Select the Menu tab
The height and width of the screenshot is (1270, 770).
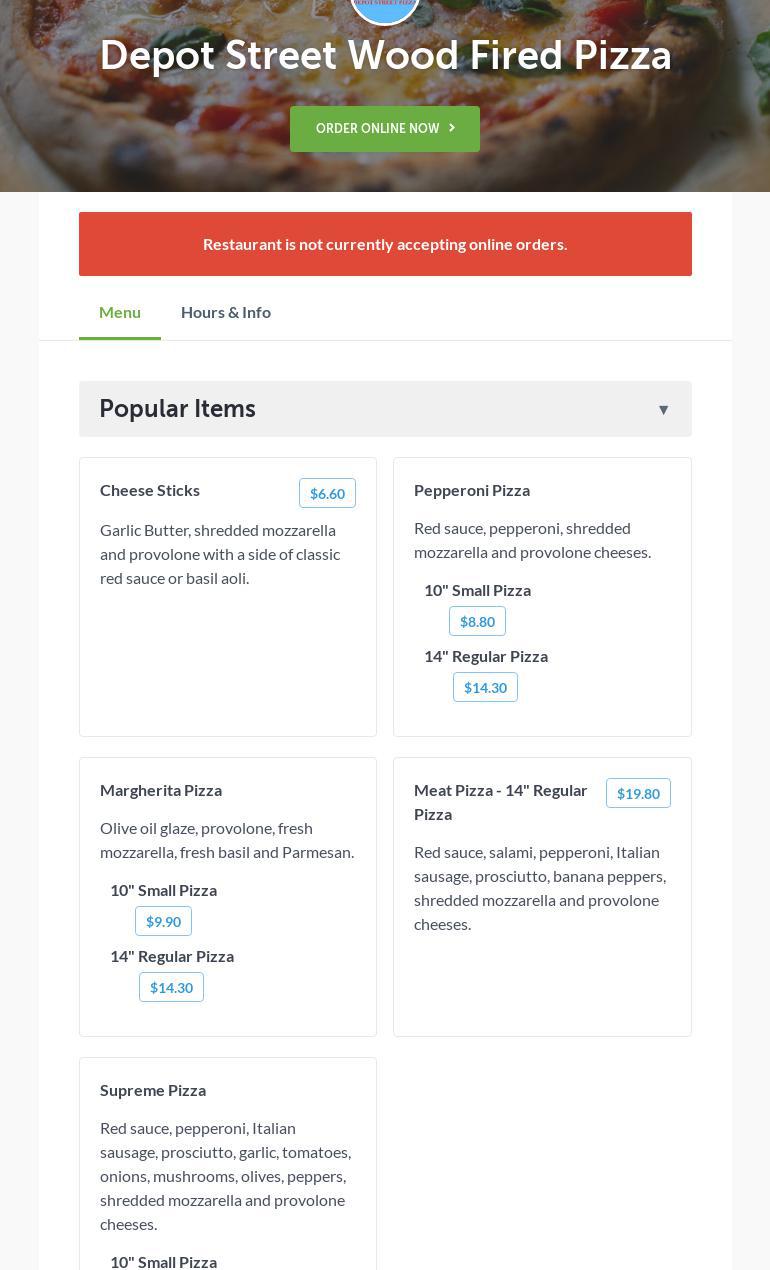pos(120,312)
